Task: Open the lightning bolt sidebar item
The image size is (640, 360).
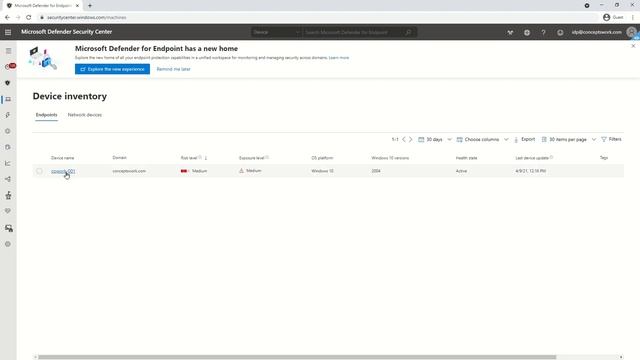Action: 8,115
